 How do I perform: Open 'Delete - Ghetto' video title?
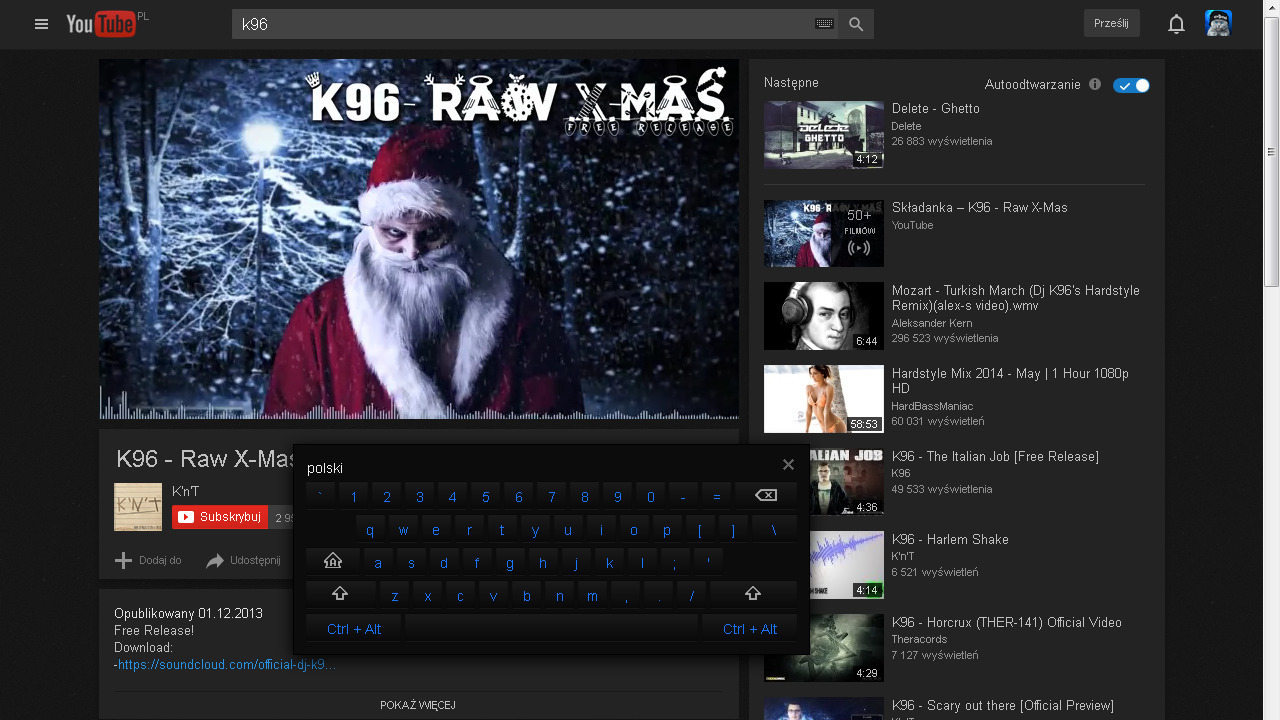click(x=936, y=108)
